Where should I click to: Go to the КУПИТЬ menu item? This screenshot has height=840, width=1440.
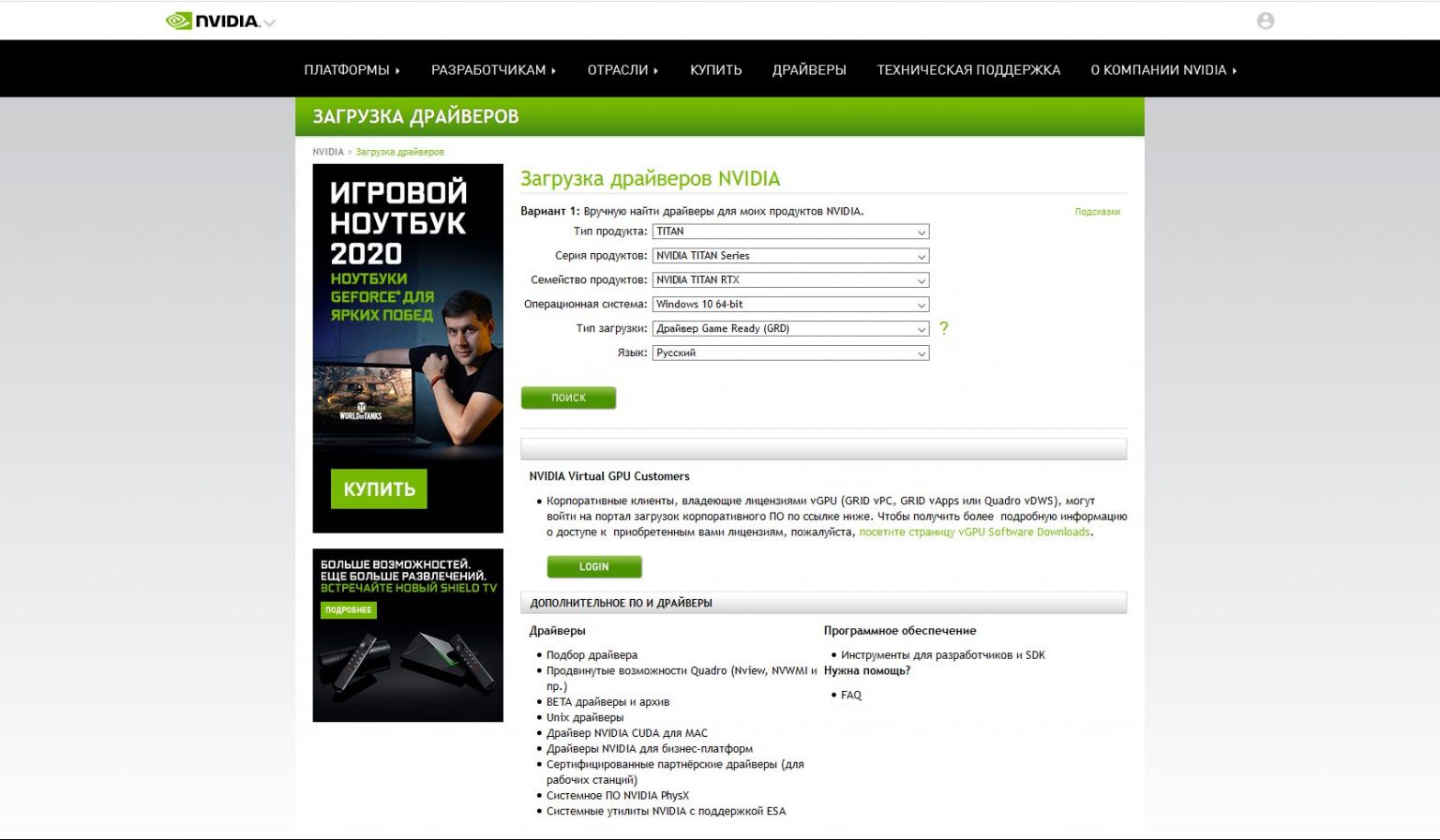[716, 69]
